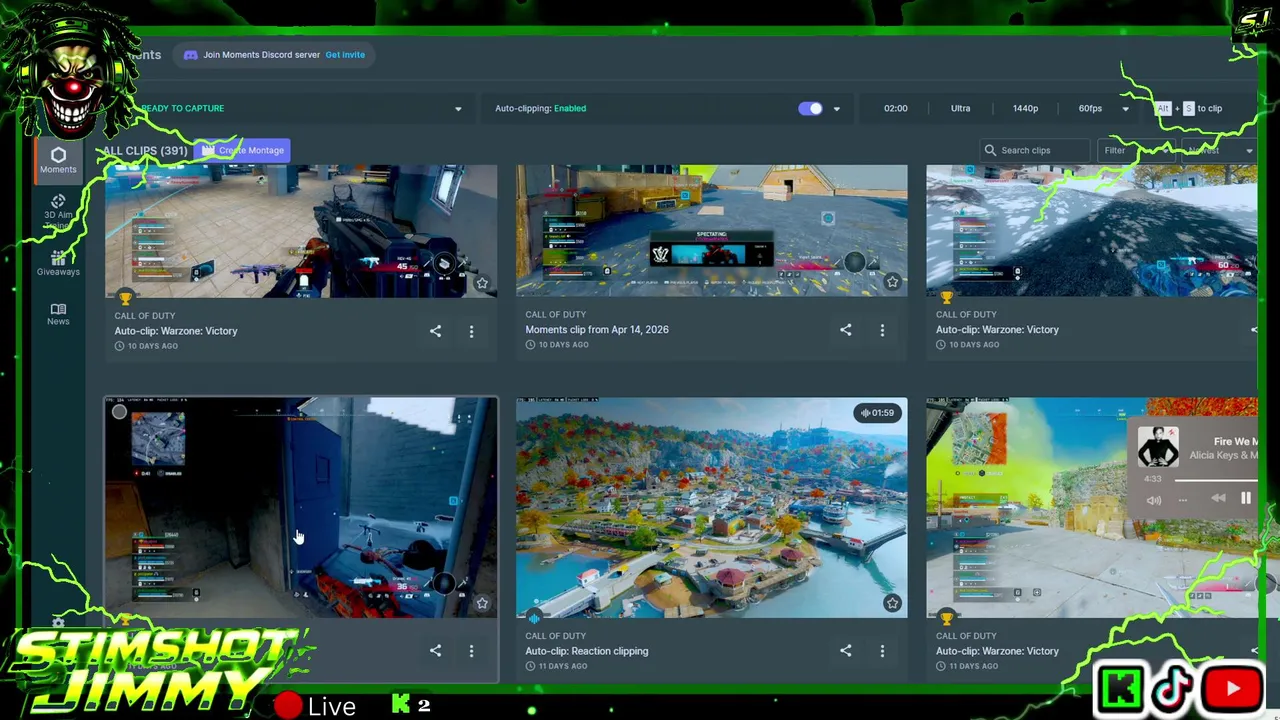This screenshot has height=720, width=1280.
Task: Favorite the hovered dark room clip star
Action: coord(482,603)
